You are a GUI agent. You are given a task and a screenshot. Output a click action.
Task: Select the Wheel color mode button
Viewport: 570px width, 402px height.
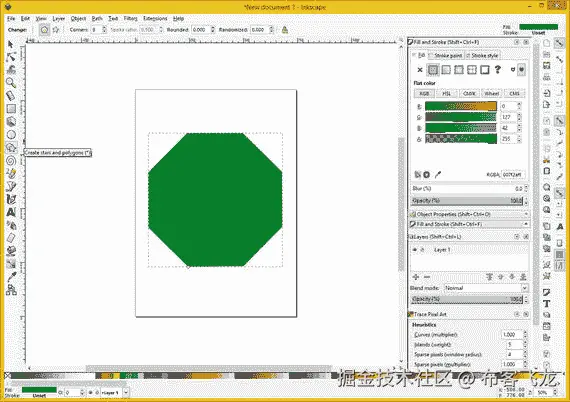(491, 94)
